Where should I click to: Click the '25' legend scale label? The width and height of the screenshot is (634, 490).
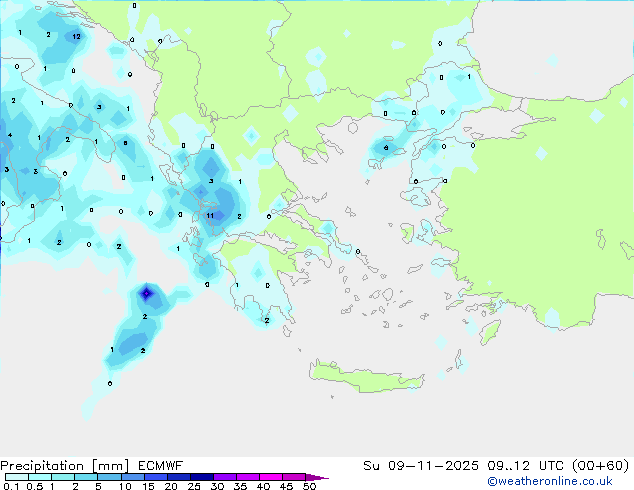194,486
